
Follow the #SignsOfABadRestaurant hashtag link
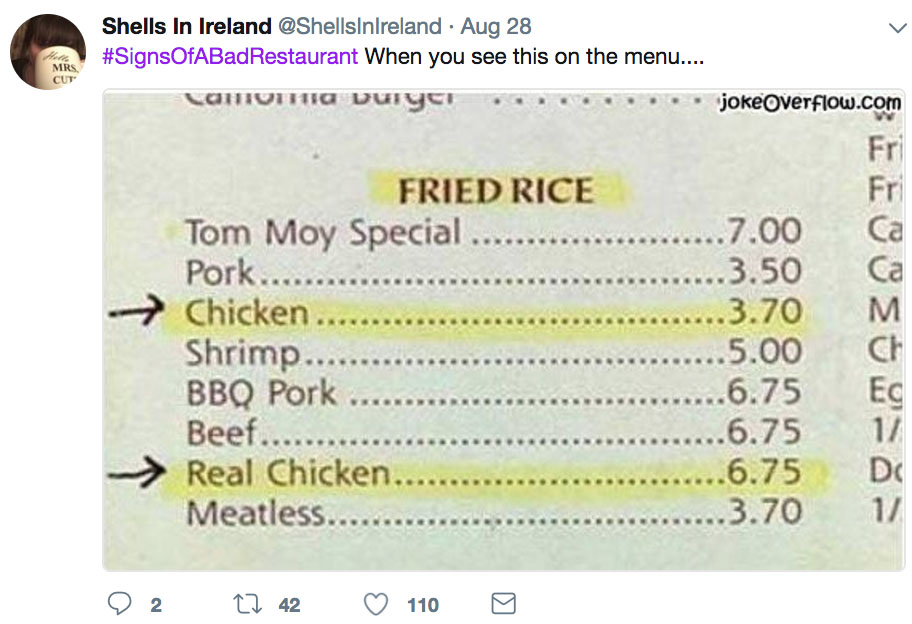coord(230,55)
